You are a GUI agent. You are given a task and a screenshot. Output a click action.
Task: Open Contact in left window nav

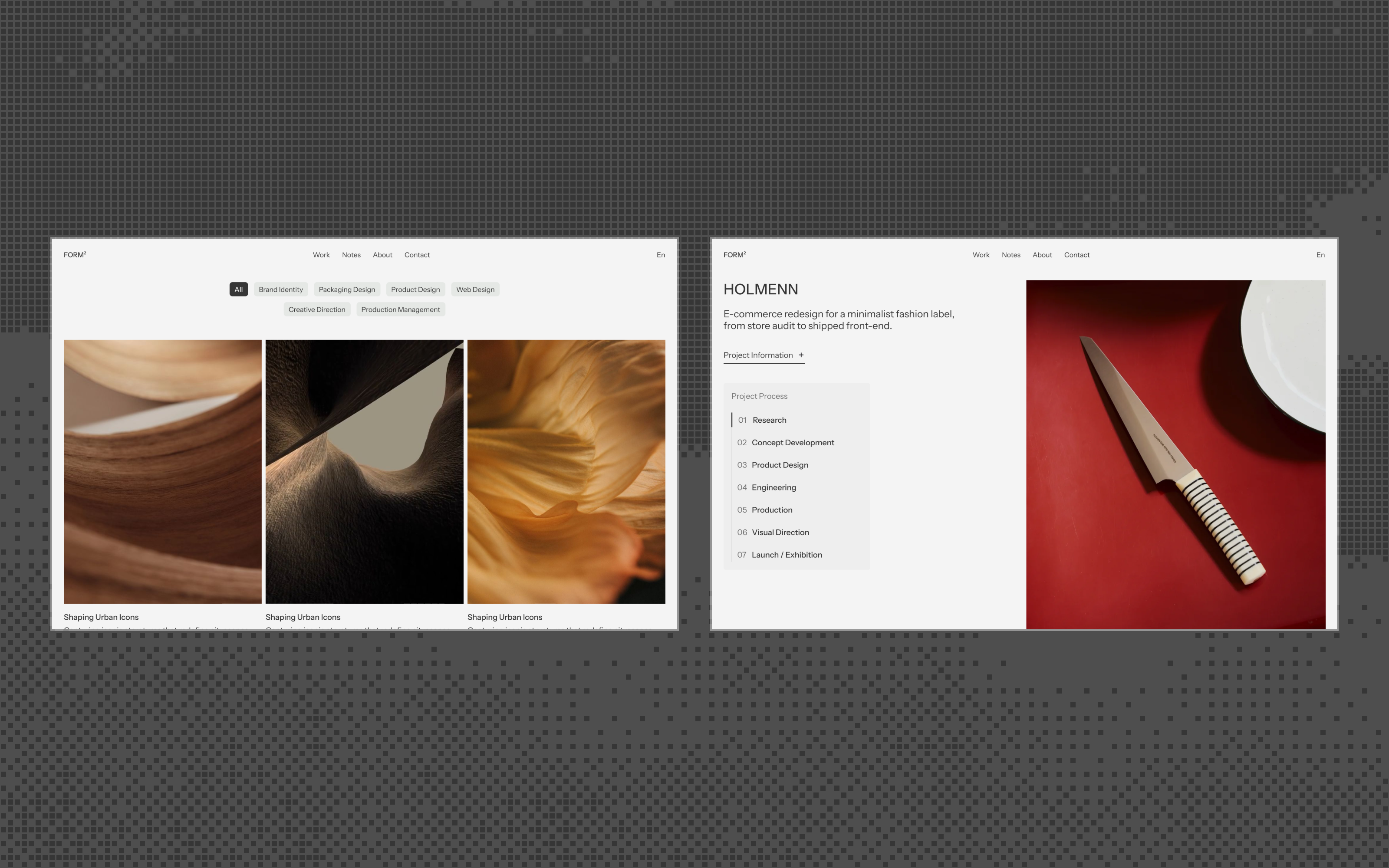pos(417,255)
